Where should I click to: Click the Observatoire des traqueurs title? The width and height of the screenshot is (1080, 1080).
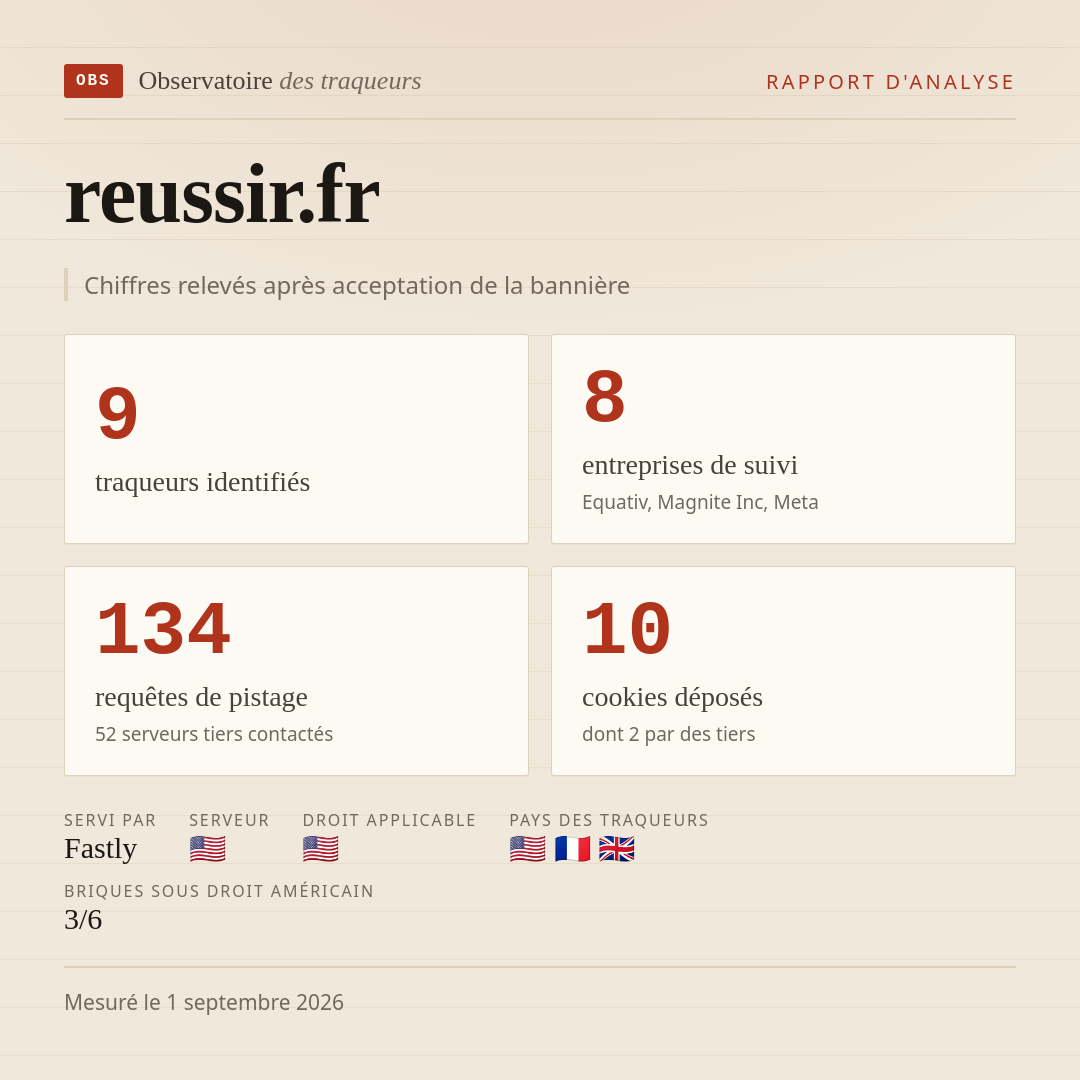pyautogui.click(x=280, y=81)
